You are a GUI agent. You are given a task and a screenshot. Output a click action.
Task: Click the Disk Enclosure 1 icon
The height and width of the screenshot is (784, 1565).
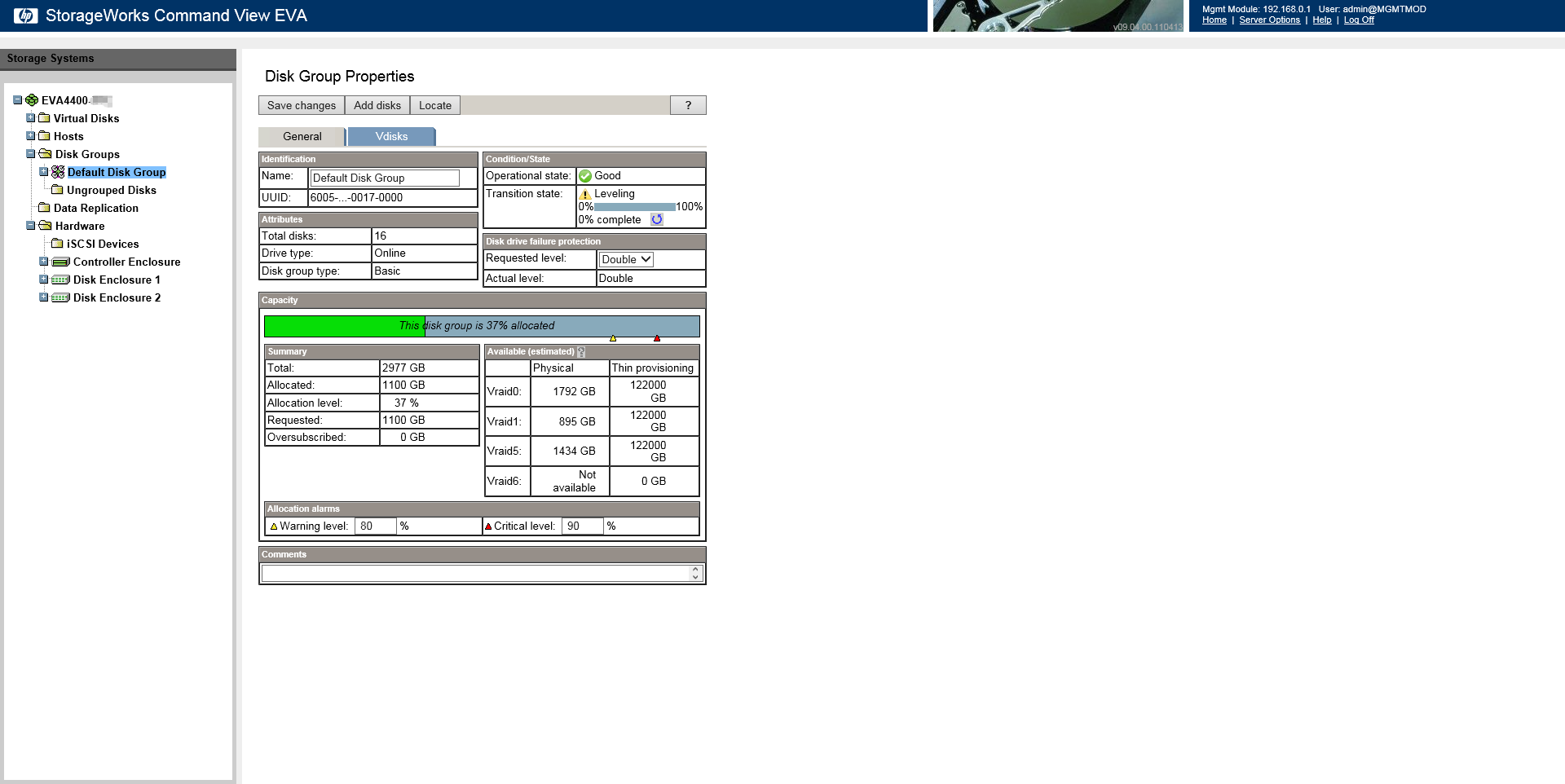(60, 280)
